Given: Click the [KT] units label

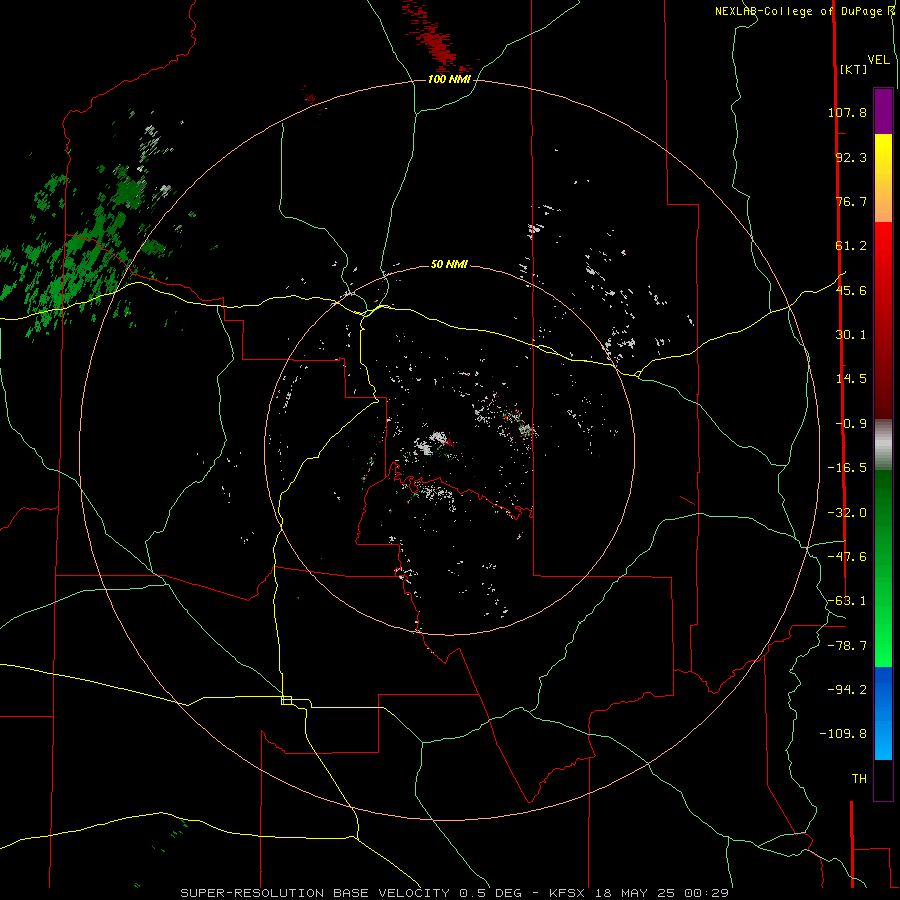Looking at the screenshot, I should pos(853,69).
